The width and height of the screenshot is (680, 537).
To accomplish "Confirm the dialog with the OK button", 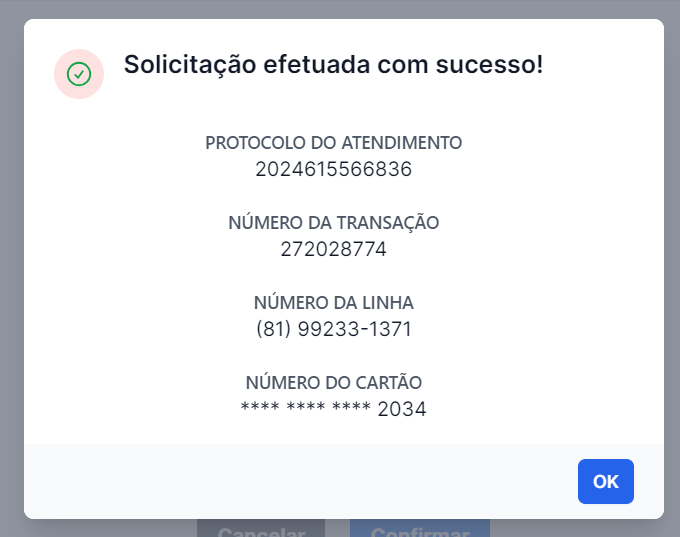I will pos(605,481).
